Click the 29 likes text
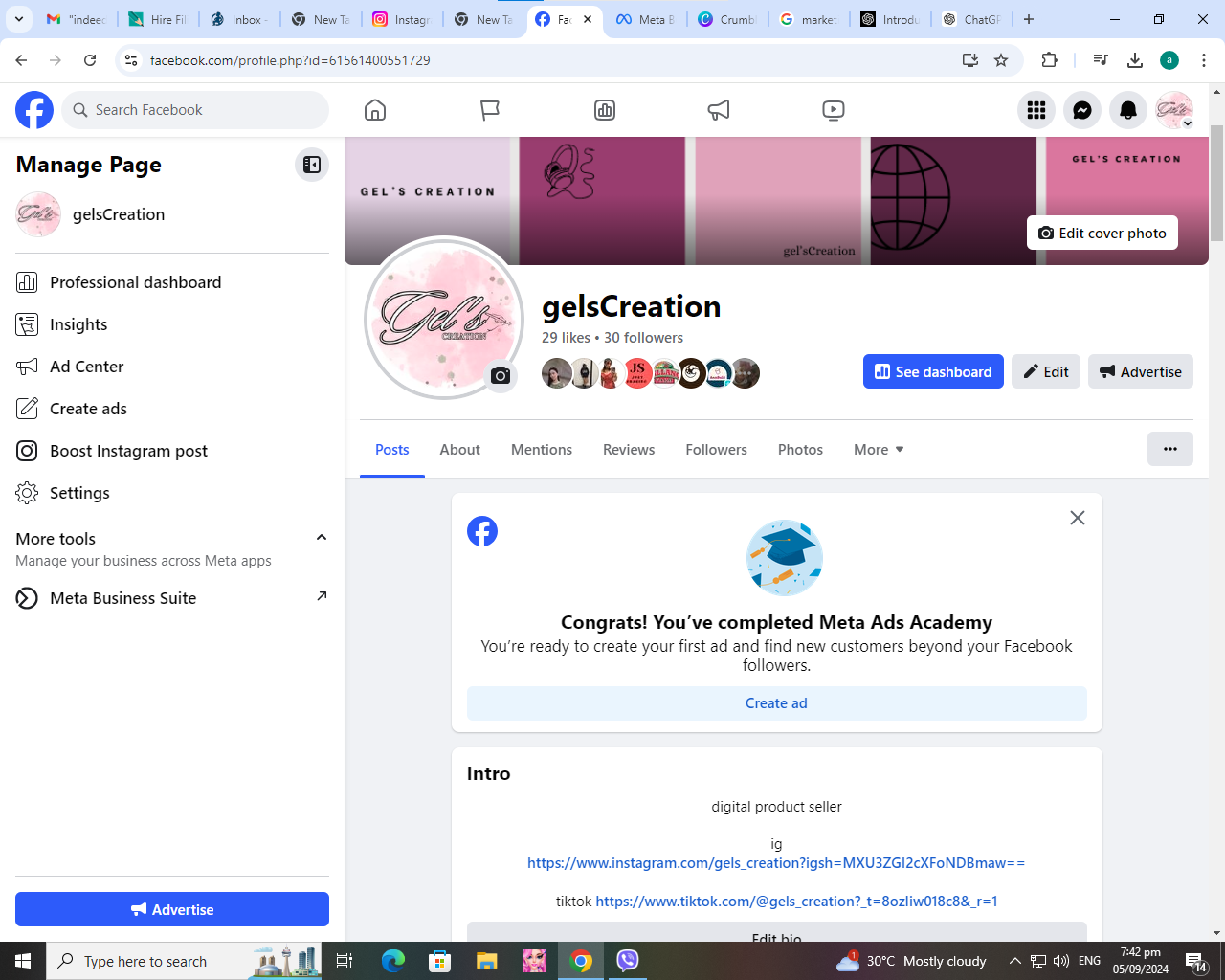Image resolution: width=1225 pixels, height=980 pixels. (x=566, y=338)
